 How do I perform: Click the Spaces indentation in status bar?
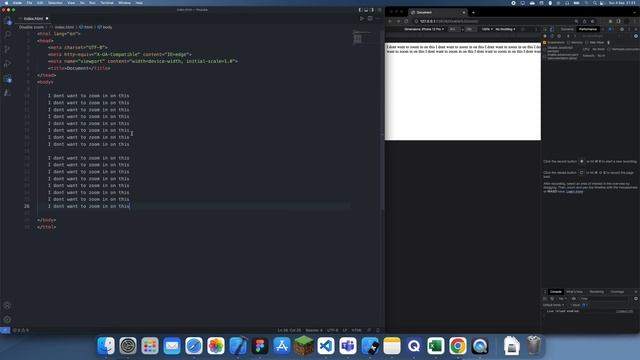pos(314,330)
